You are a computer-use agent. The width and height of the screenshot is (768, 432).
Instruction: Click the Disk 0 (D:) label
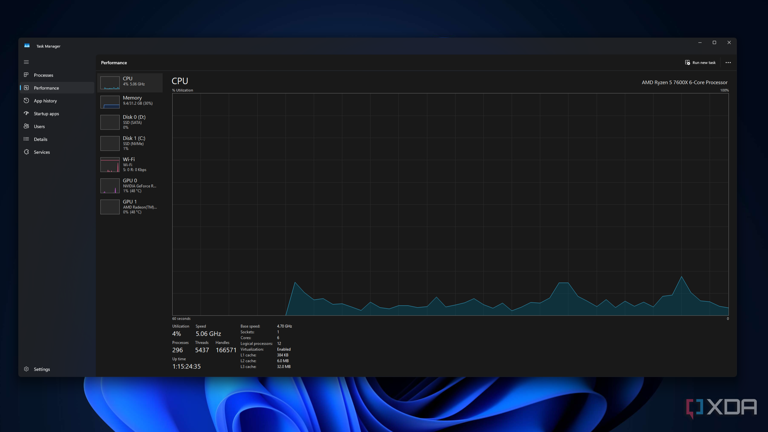coord(134,117)
